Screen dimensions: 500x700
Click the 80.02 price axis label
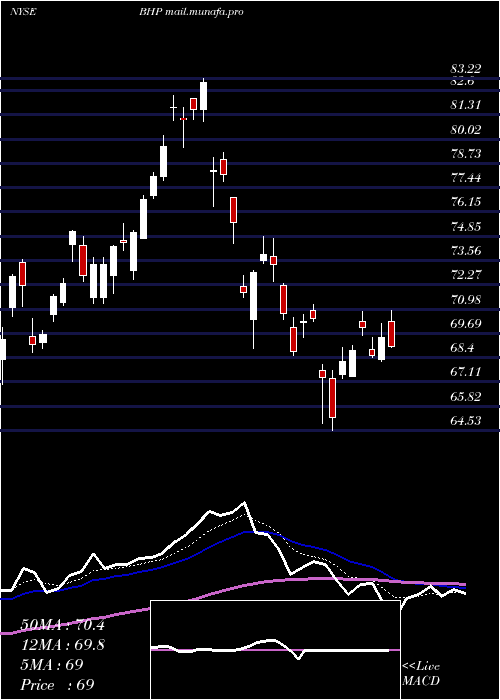467,130
